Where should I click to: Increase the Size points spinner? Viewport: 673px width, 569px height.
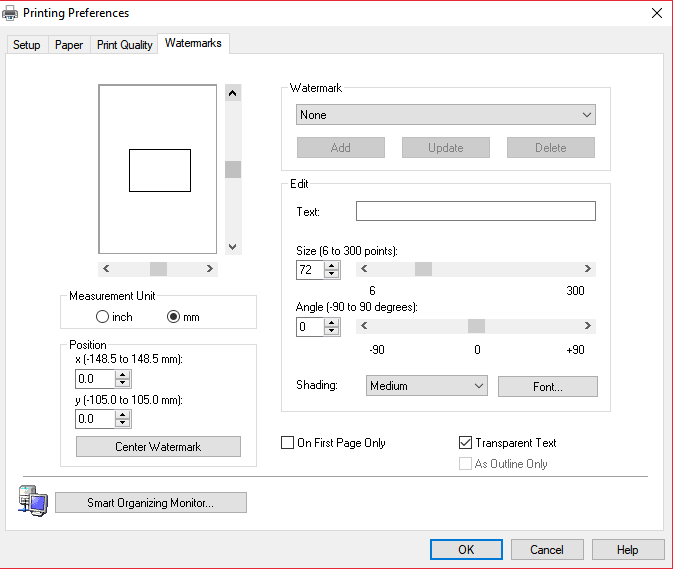point(332,265)
